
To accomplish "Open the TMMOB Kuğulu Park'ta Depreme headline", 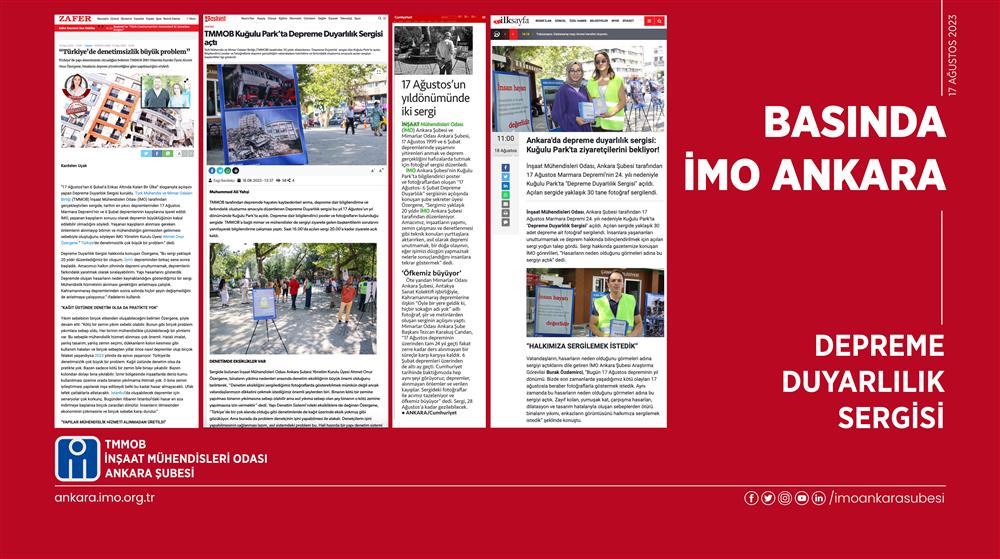I will [293, 38].
